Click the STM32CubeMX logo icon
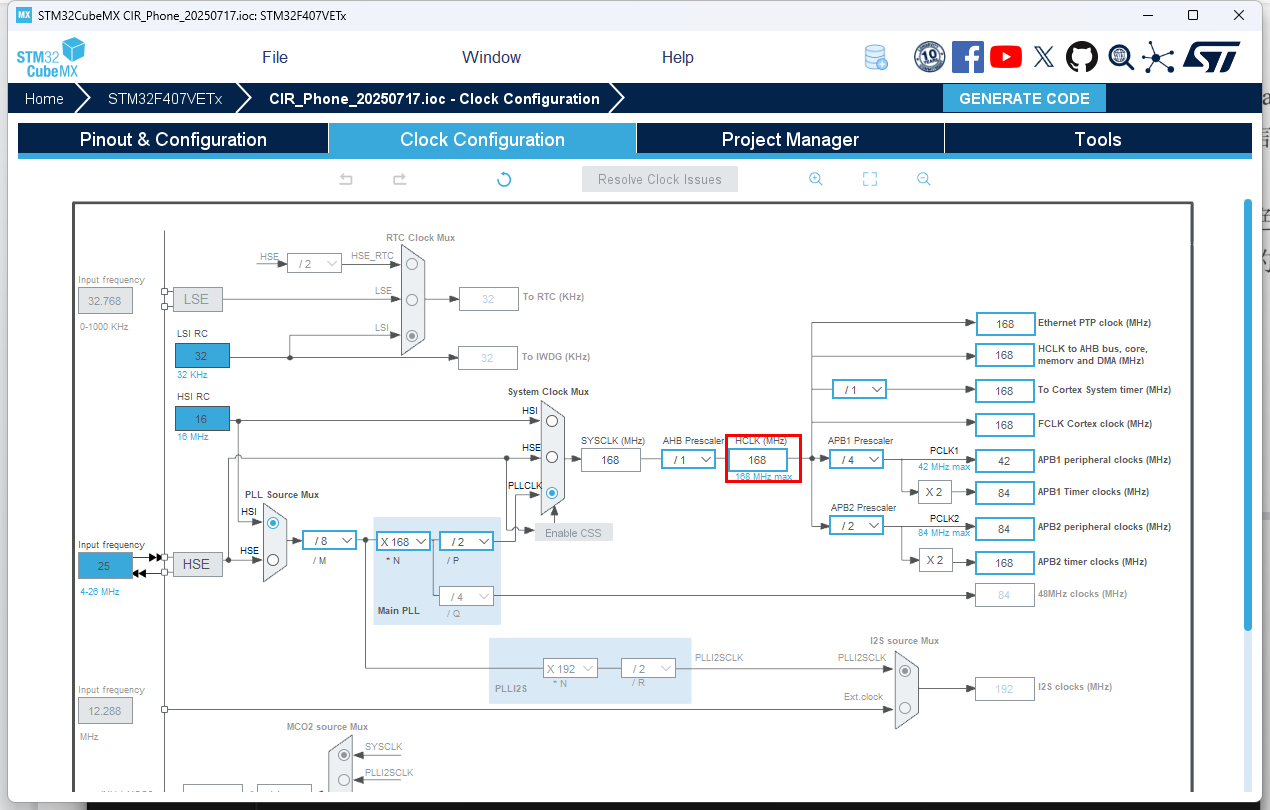 (x=50, y=58)
